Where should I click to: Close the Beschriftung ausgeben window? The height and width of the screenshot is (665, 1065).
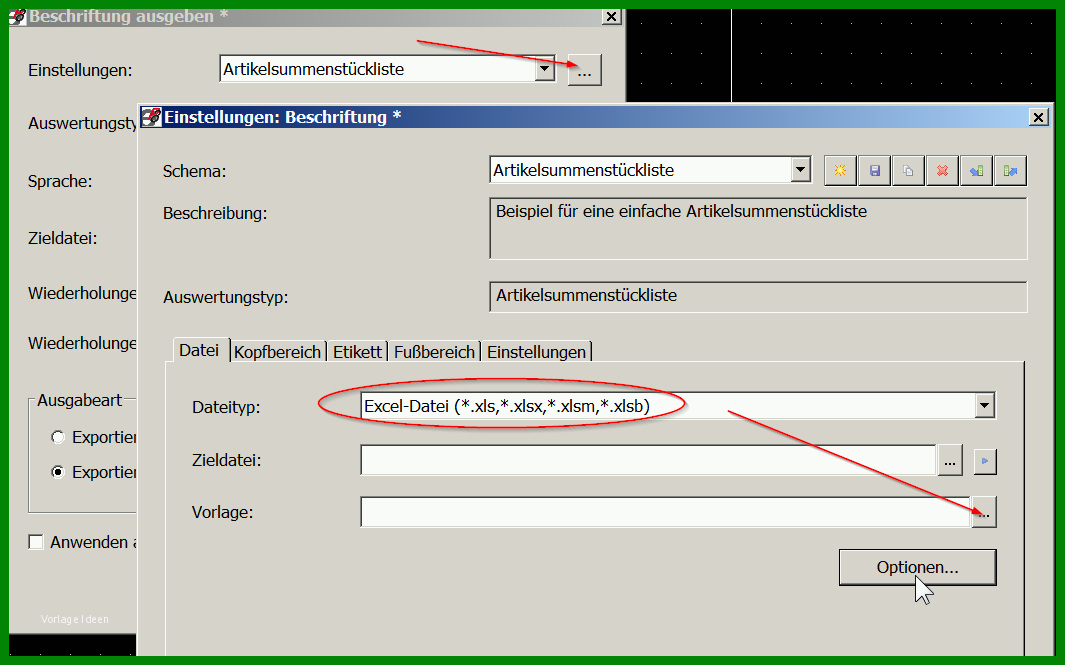(x=611, y=16)
